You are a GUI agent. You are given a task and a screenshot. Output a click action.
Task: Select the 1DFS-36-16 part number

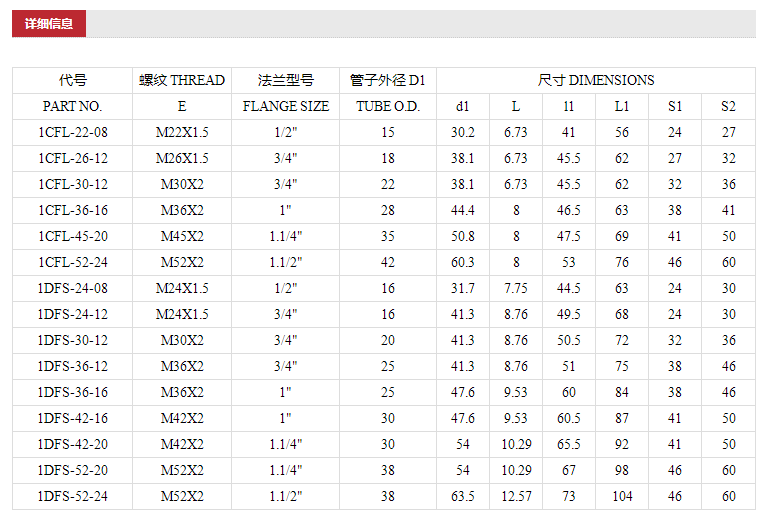73,392
